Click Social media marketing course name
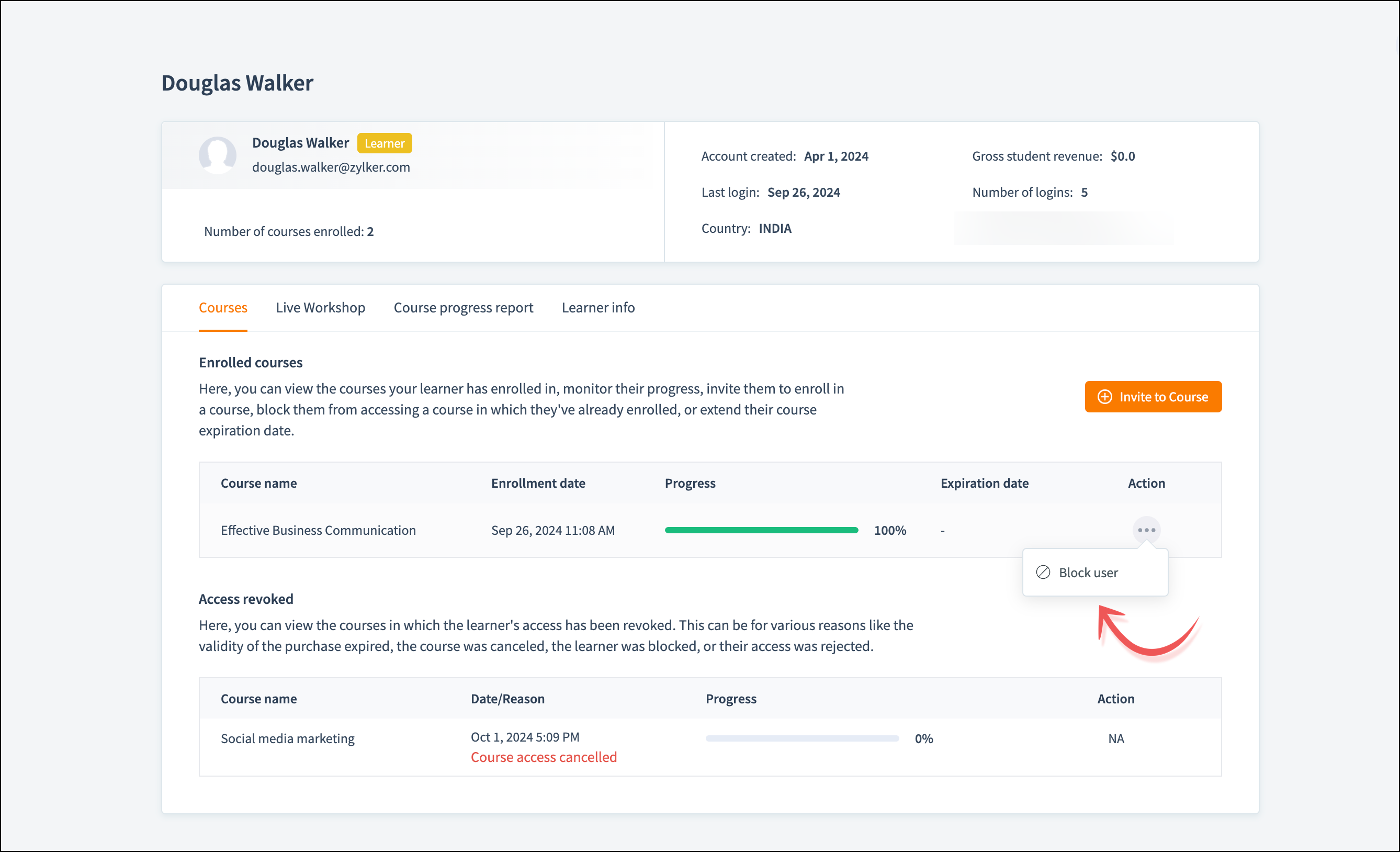The width and height of the screenshot is (1400, 852). (x=288, y=738)
